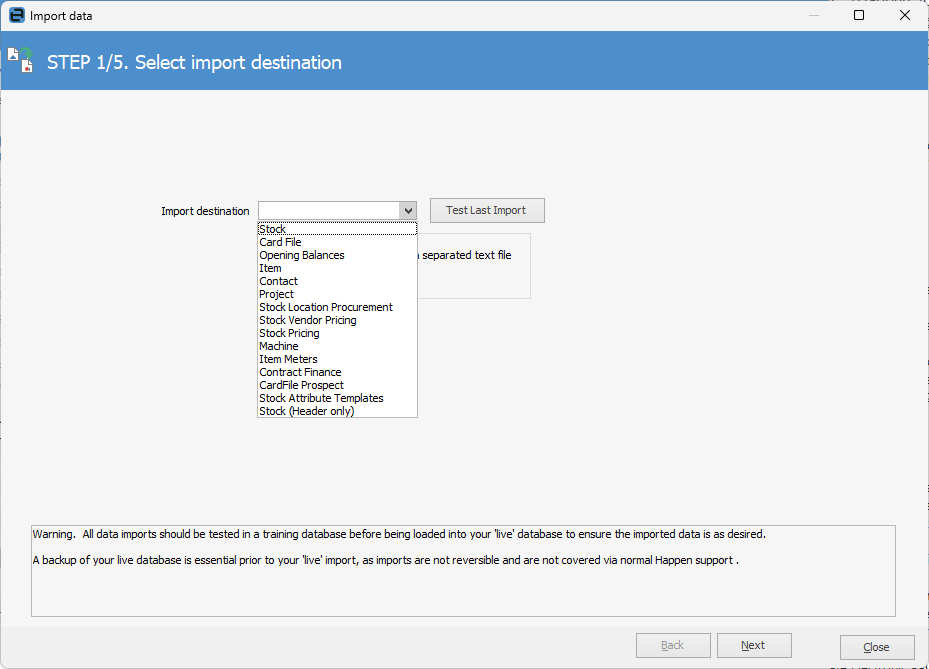The image size is (929, 669).
Task: Pick Item from the import destinations
Action: (x=271, y=268)
